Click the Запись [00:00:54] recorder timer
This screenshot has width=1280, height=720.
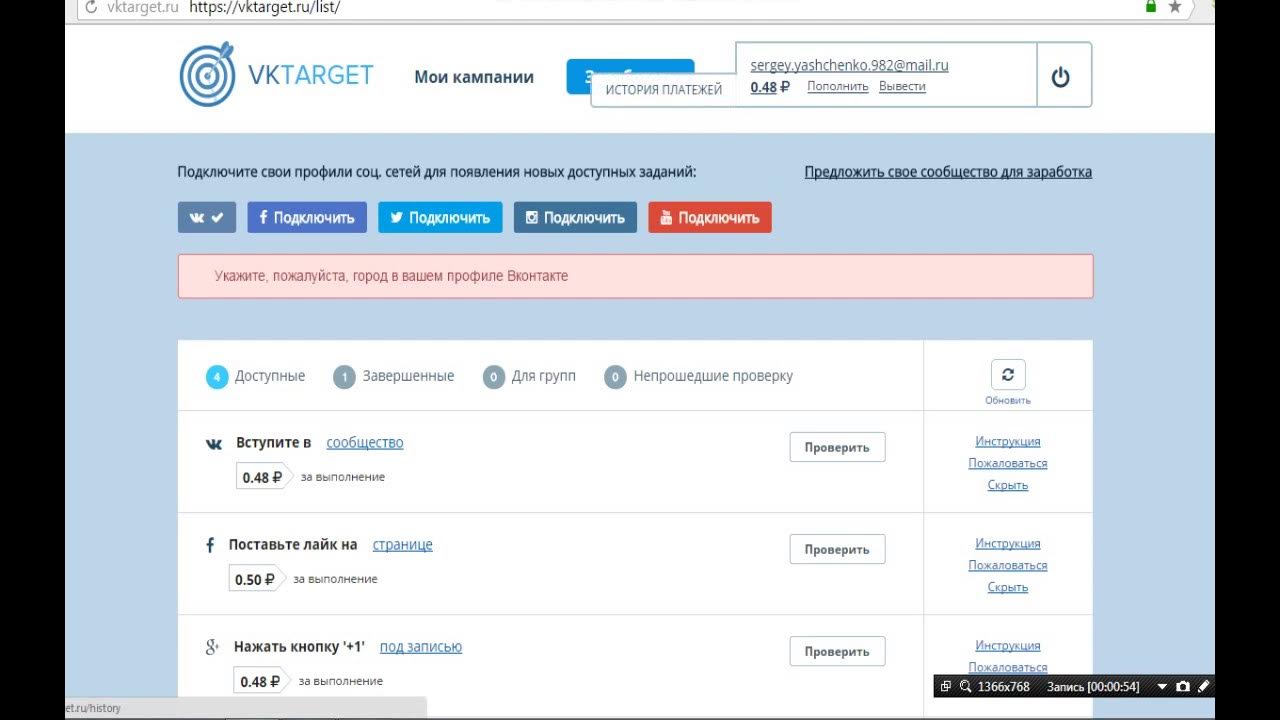point(1093,687)
